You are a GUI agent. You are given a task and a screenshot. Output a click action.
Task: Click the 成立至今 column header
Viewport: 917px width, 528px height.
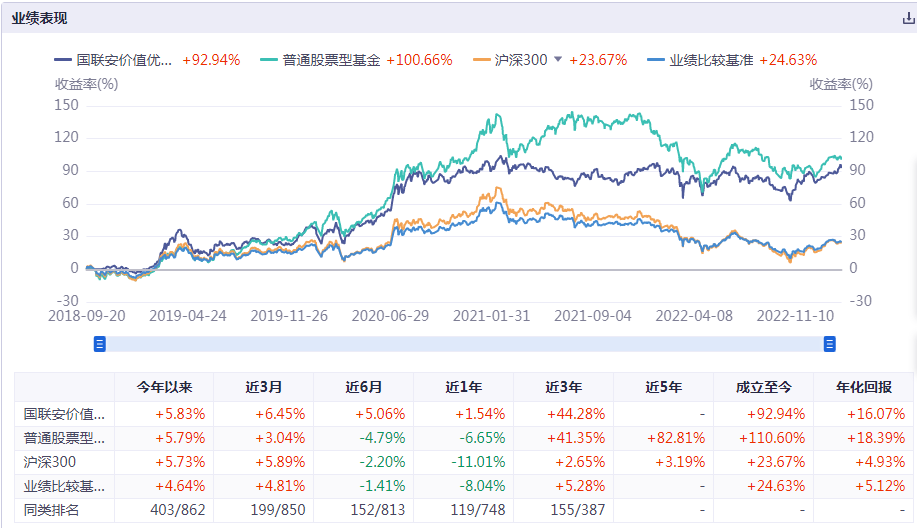[x=763, y=388]
